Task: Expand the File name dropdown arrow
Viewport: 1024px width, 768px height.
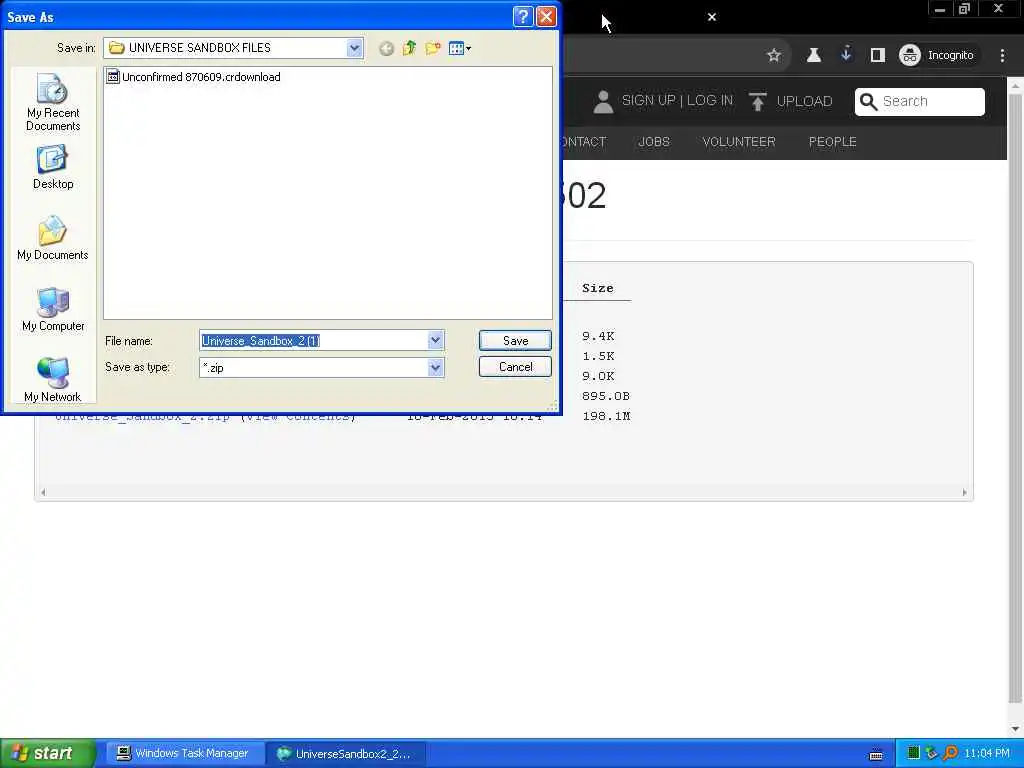Action: [x=436, y=340]
